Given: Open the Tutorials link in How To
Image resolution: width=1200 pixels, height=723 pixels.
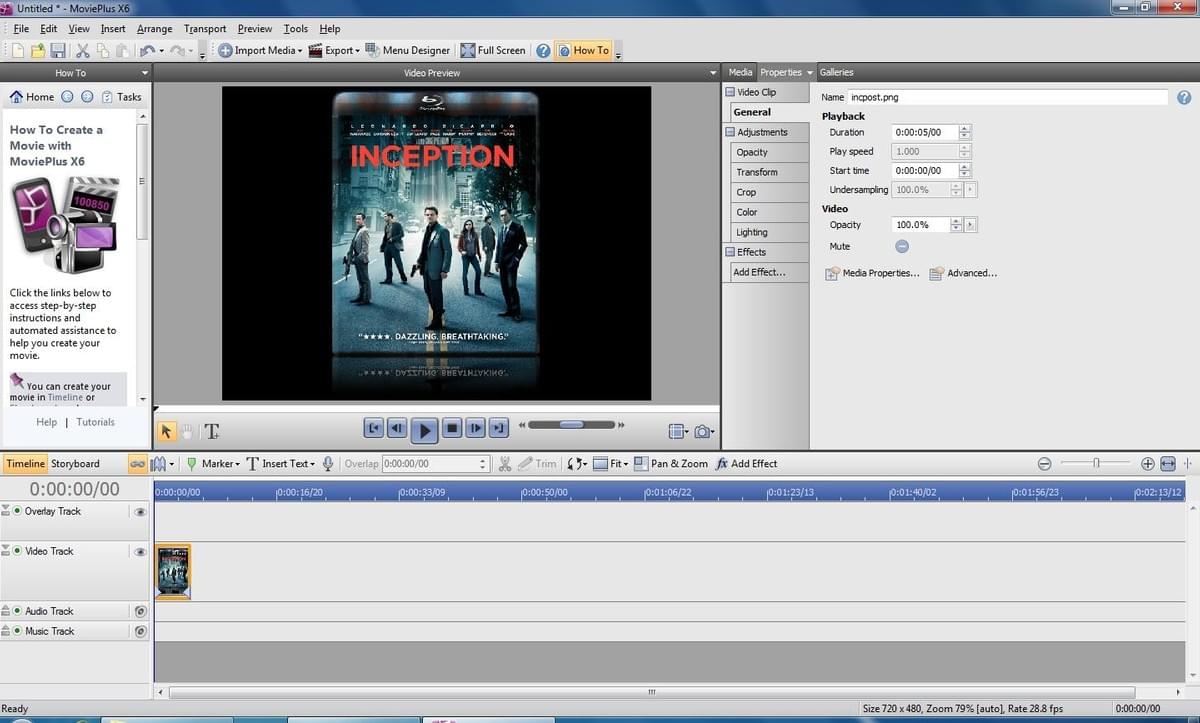Looking at the screenshot, I should click(96, 422).
